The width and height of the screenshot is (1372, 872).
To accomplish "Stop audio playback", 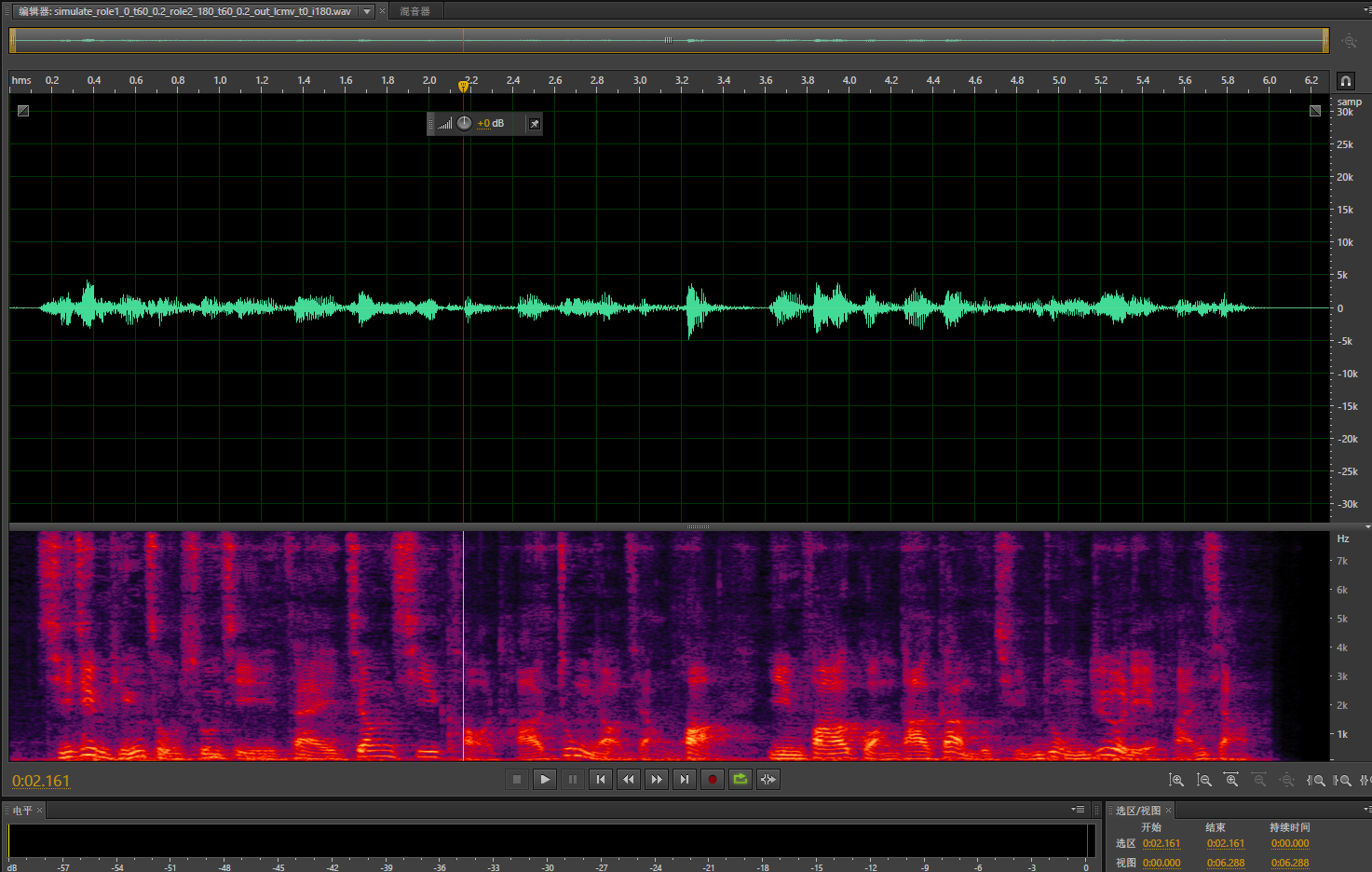I will (517, 780).
